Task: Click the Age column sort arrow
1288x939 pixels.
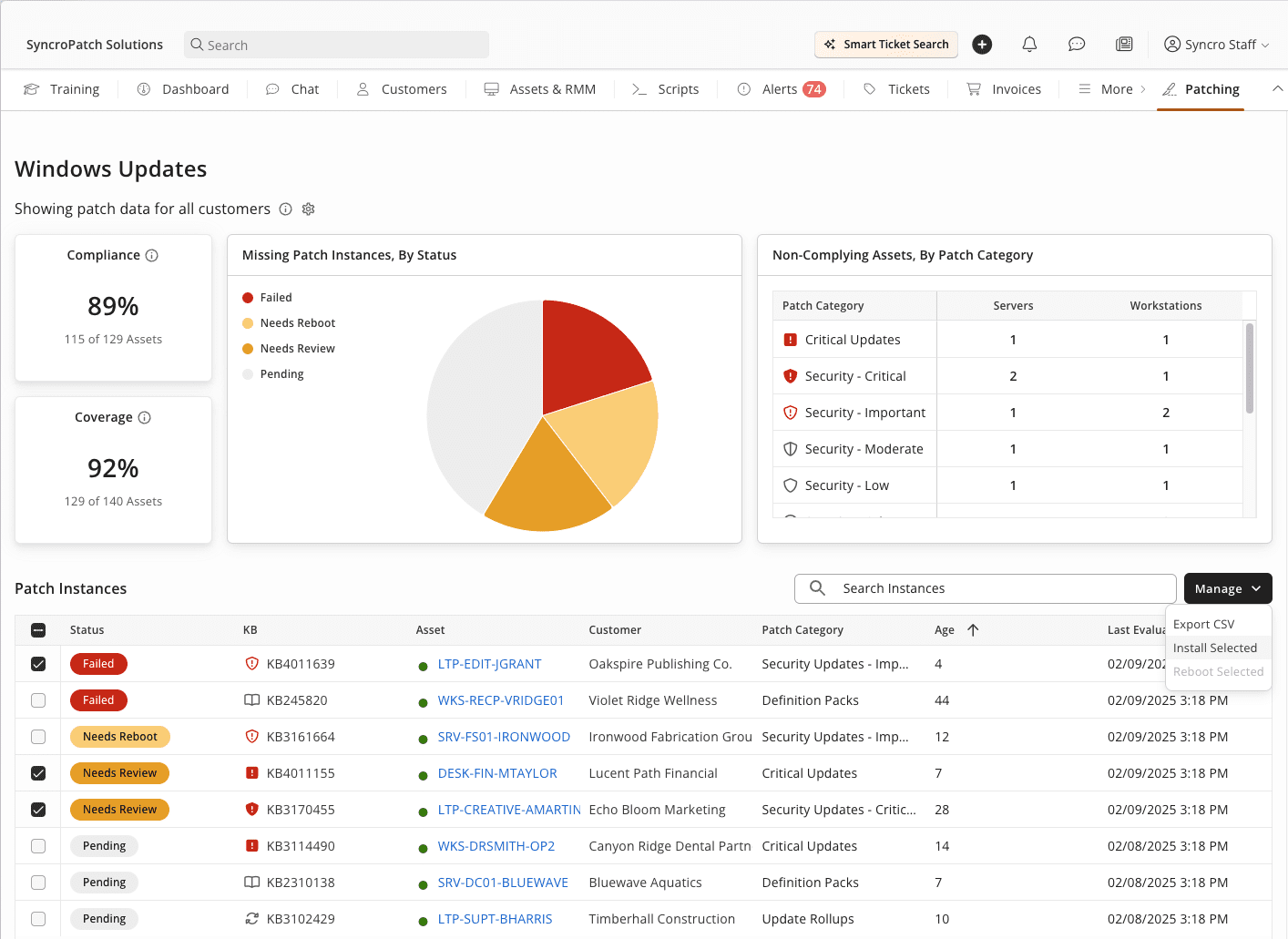Action: point(973,629)
